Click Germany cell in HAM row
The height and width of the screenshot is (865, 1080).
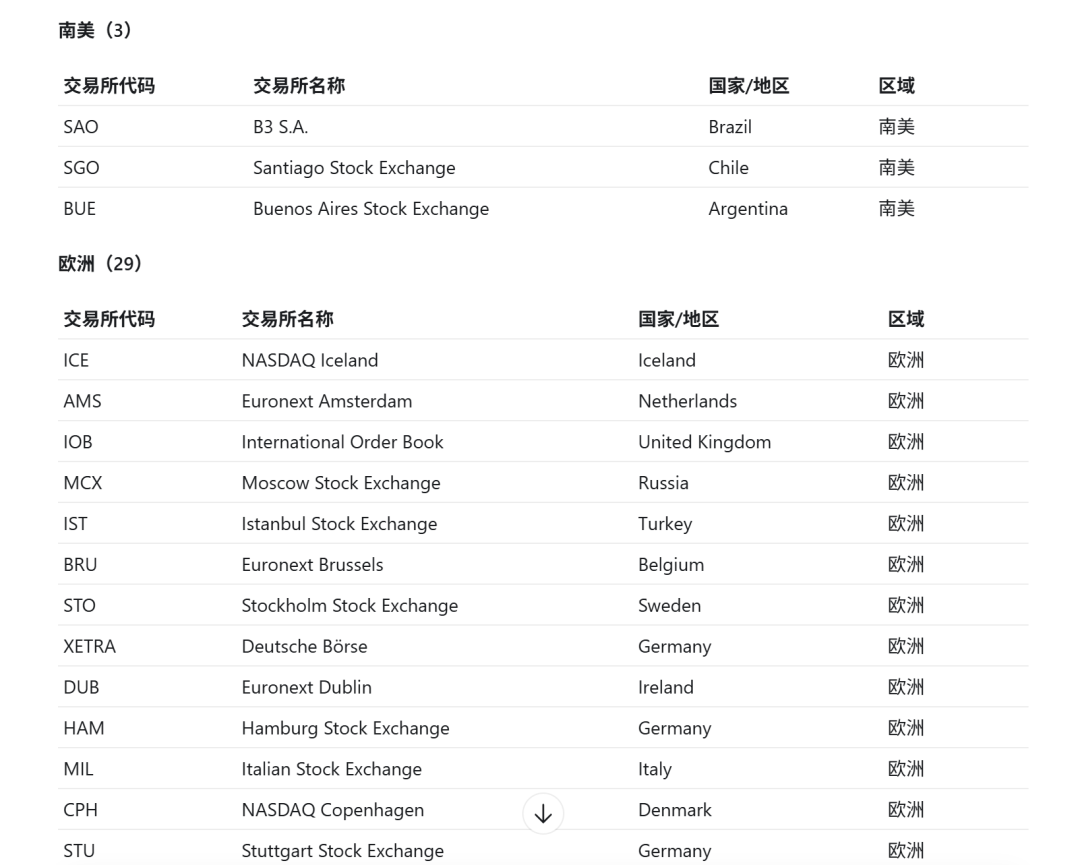point(675,729)
